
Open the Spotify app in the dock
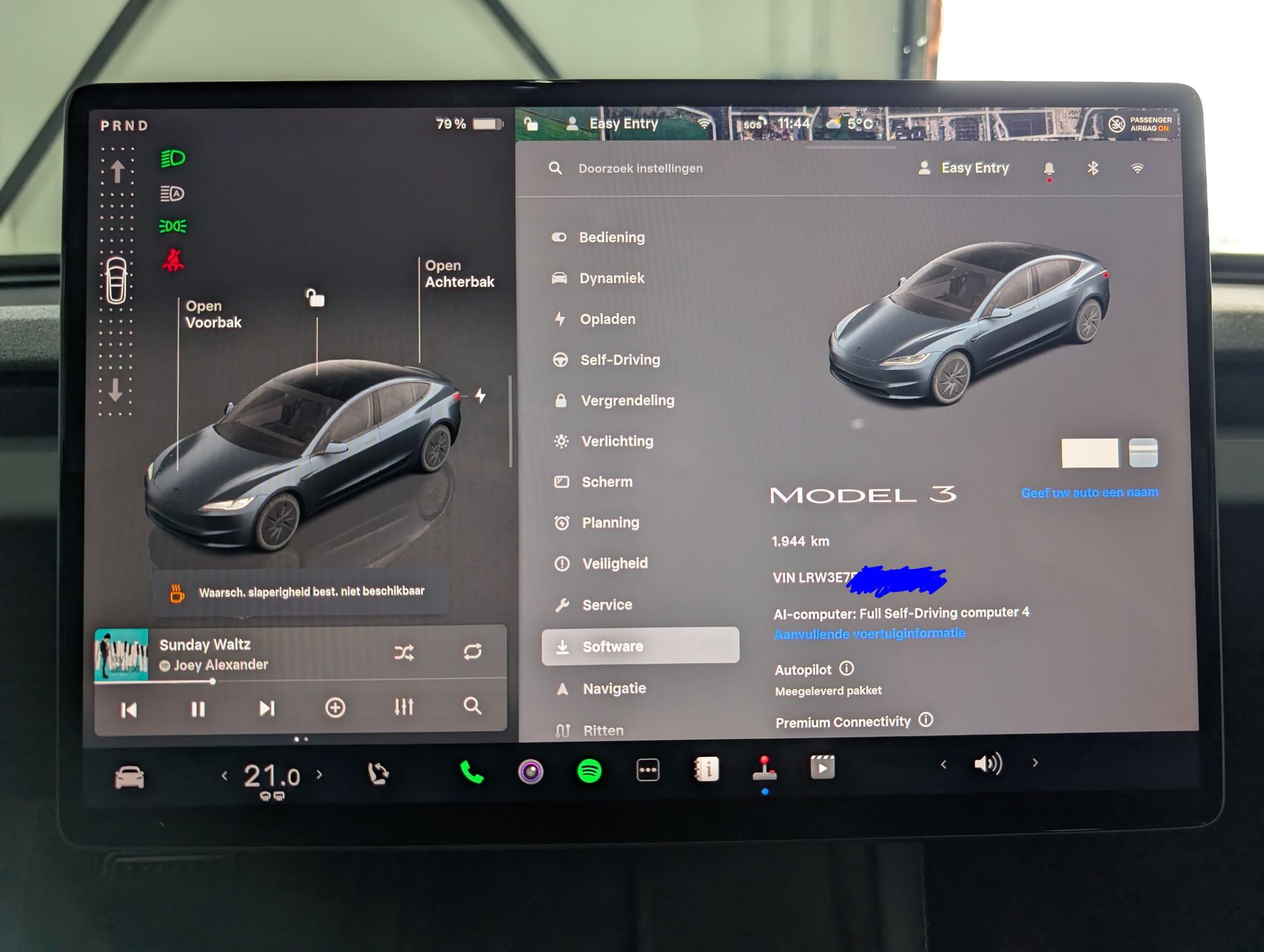coord(589,770)
